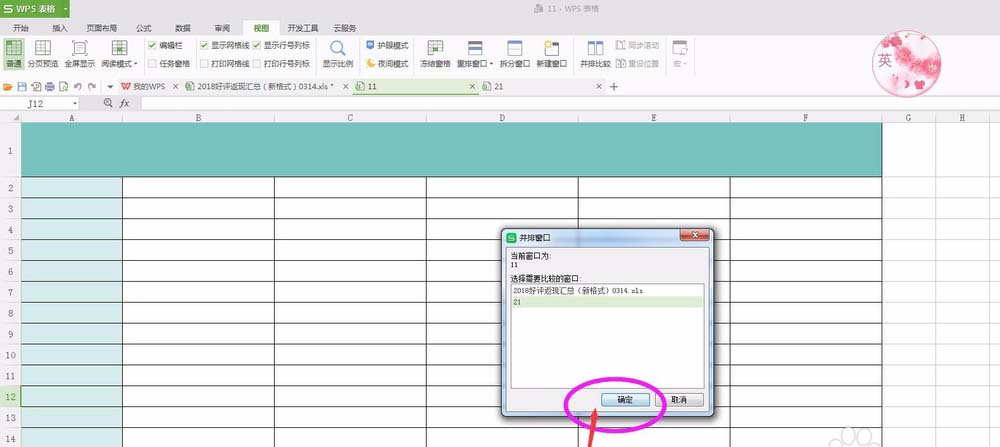Check the 任务窗格 task pane checkbox
Viewport: 1000px width, 447px height.
coord(152,63)
